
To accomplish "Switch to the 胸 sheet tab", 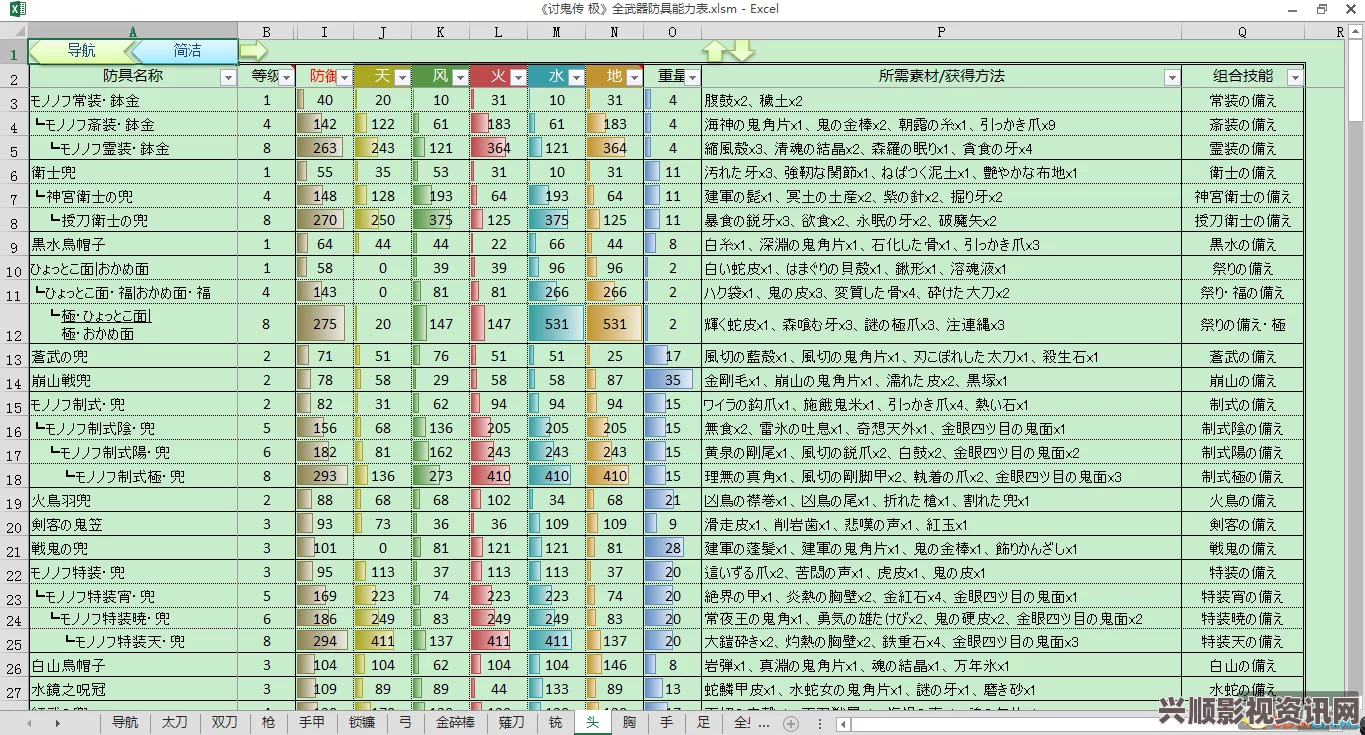I will [x=629, y=722].
